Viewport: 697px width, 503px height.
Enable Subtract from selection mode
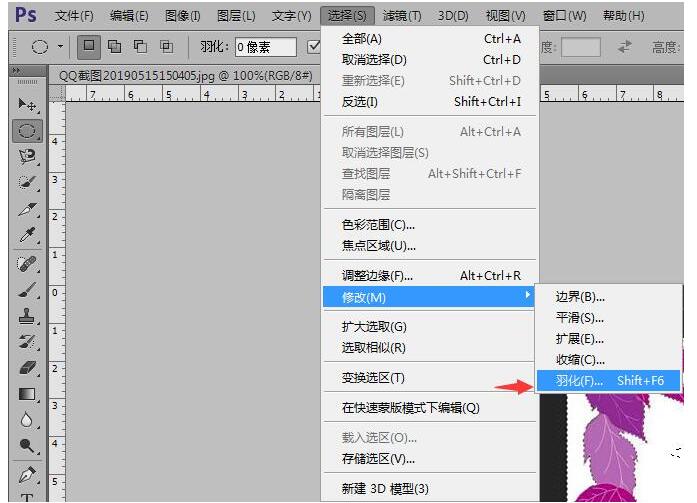click(x=140, y=46)
